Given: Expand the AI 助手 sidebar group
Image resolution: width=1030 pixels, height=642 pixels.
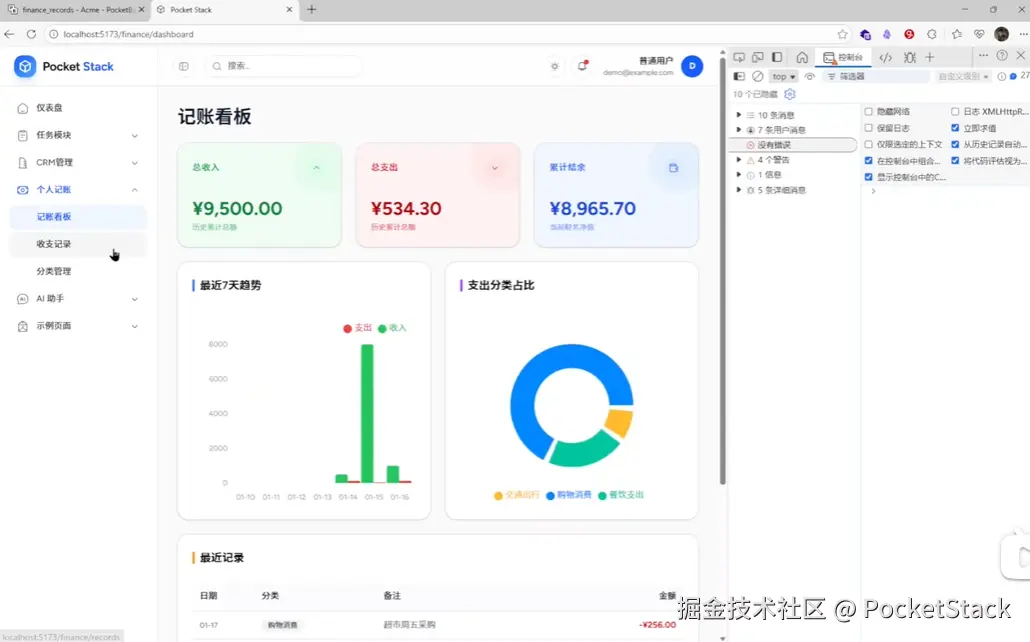Looking at the screenshot, I should pos(78,299).
